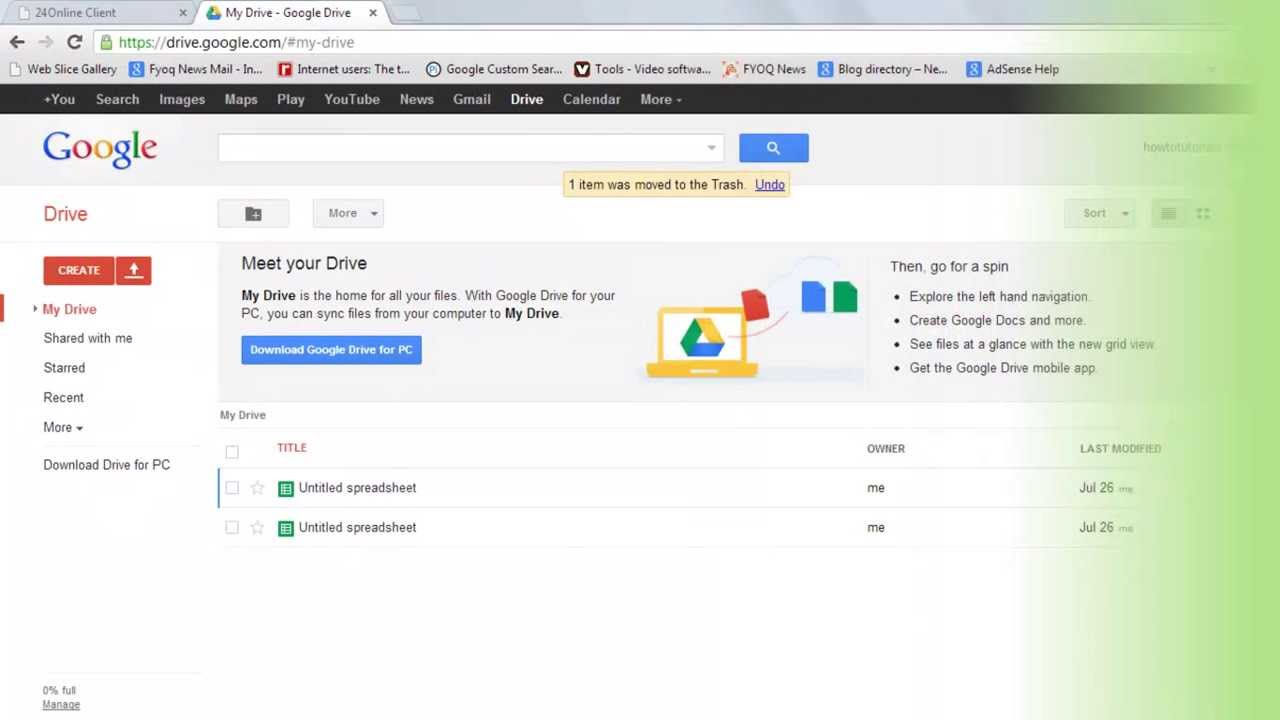Open Maps in the Google bar

(x=241, y=99)
